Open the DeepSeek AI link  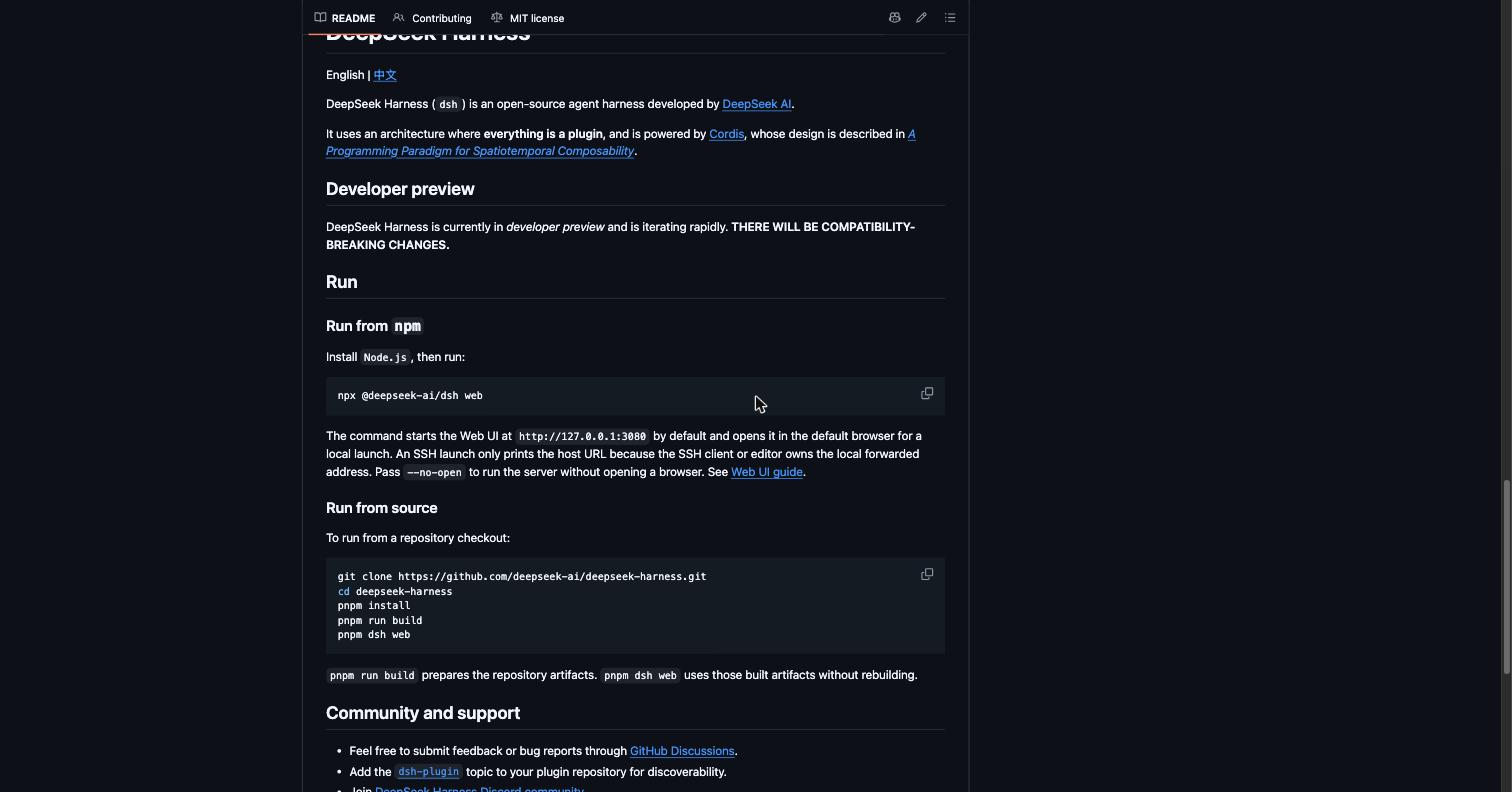[756, 104]
